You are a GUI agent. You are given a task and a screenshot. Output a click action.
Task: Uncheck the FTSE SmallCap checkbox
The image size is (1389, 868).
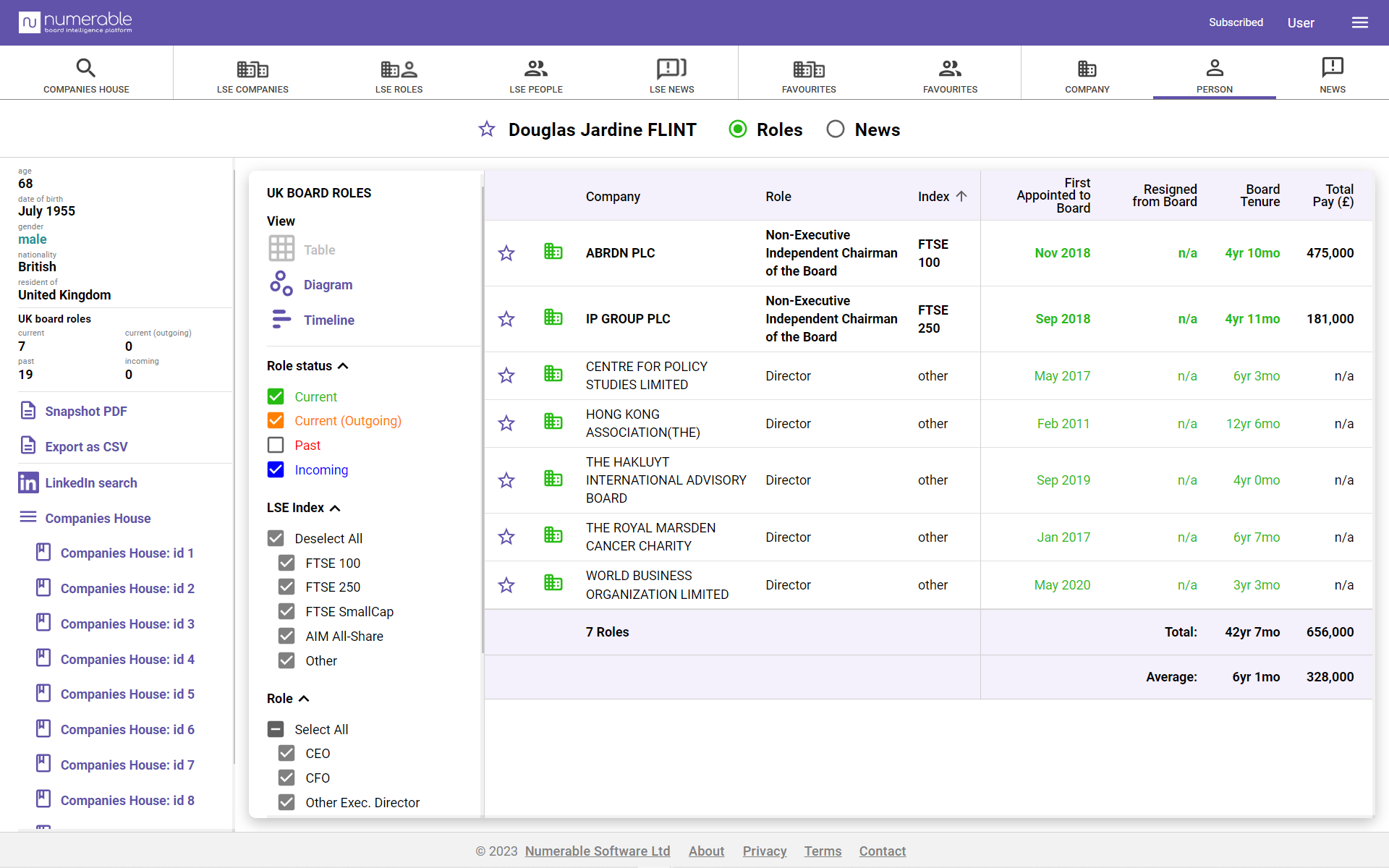pos(286,611)
